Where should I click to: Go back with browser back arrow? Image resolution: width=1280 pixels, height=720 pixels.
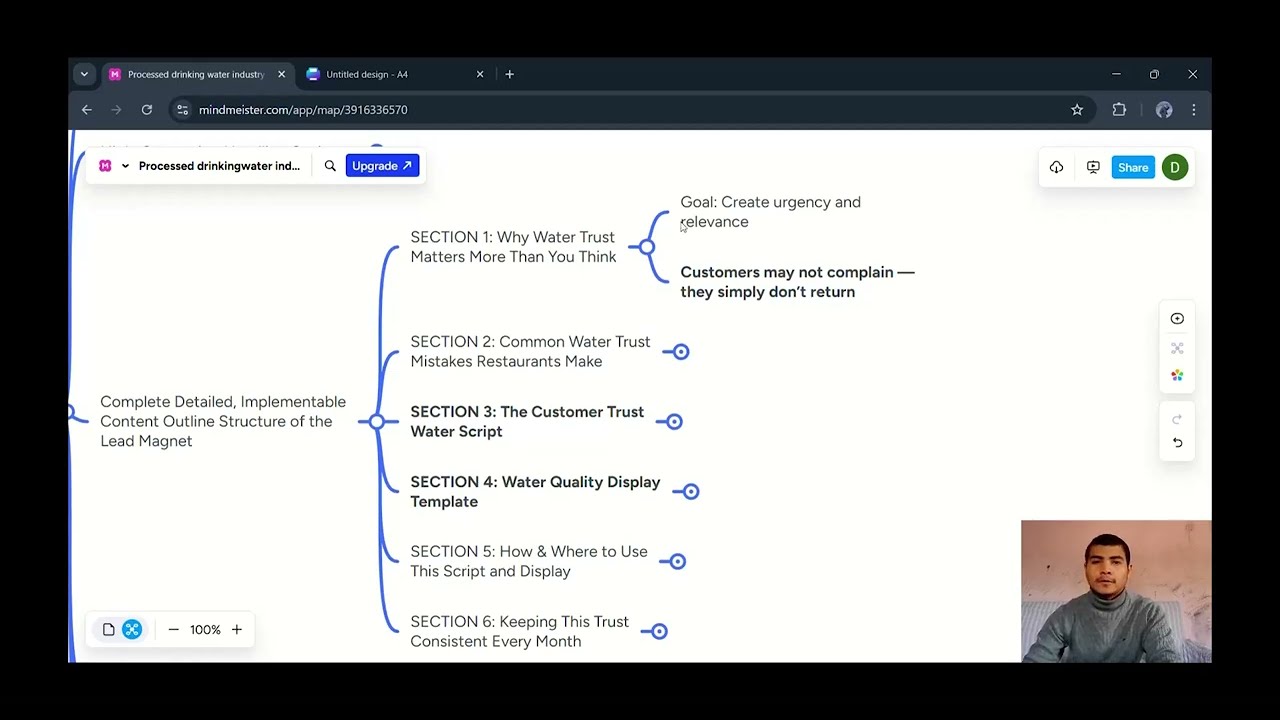(87, 110)
